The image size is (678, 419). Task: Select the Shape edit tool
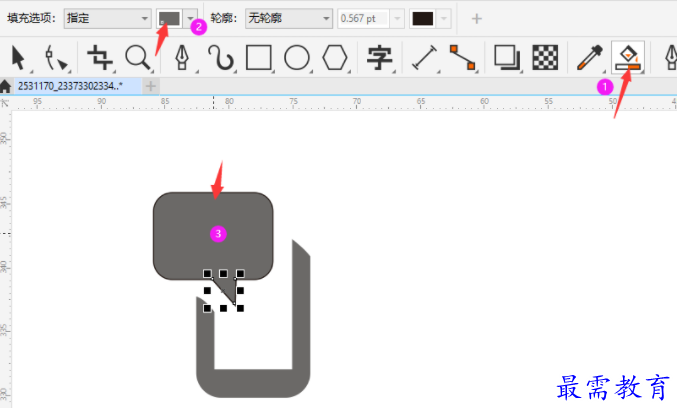click(56, 58)
